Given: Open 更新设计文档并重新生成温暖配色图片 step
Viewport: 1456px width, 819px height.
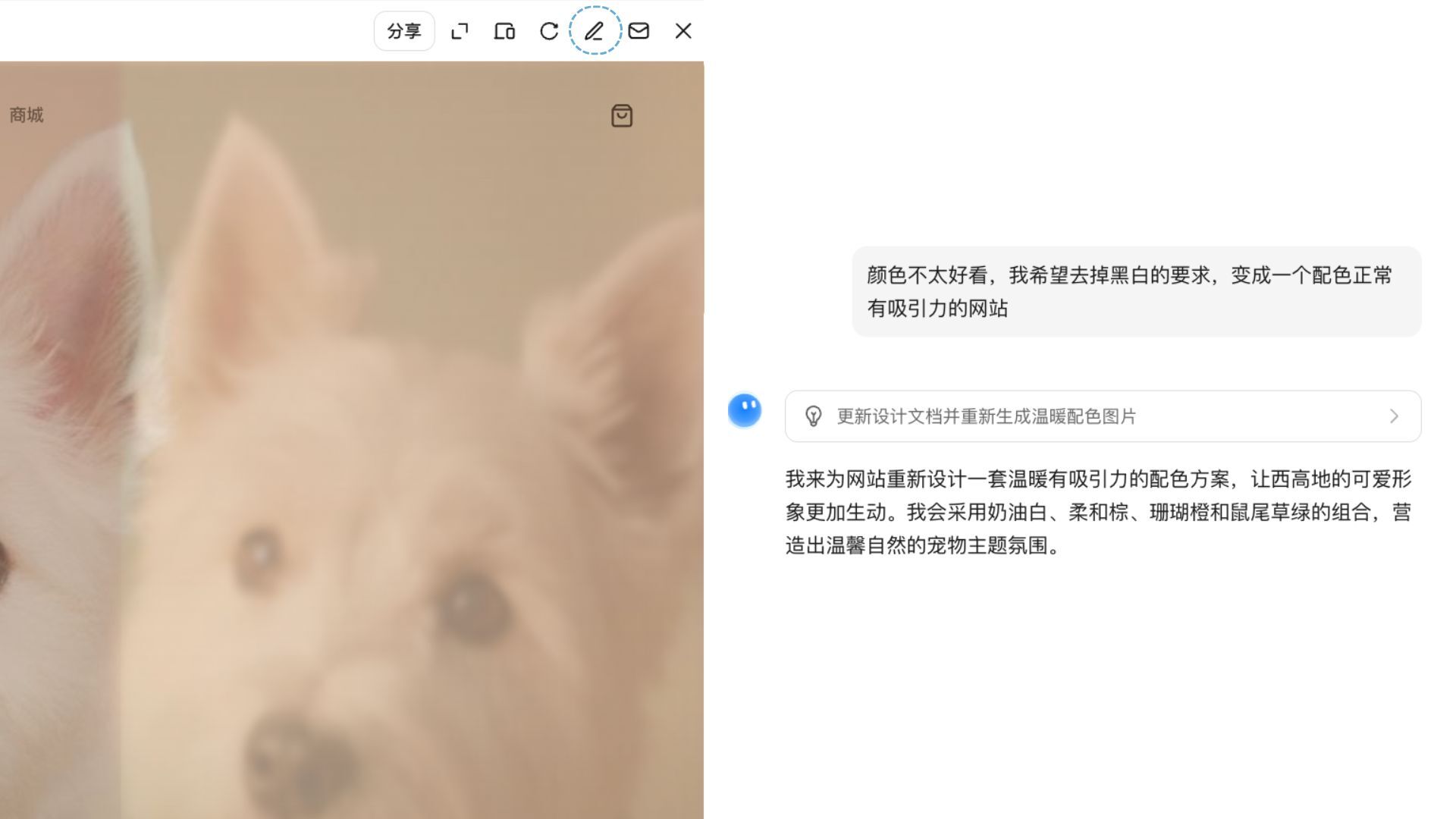Looking at the screenshot, I should point(986,416).
